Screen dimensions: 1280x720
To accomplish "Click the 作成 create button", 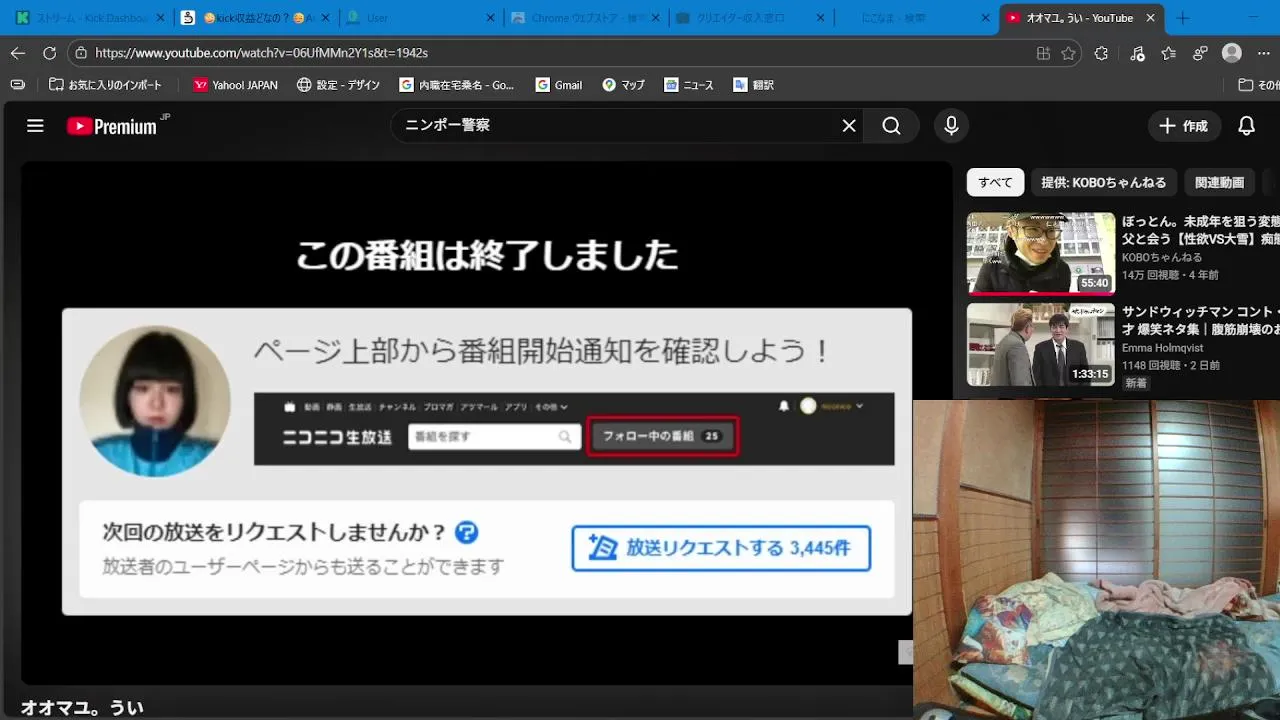I will pyautogui.click(x=1184, y=126).
